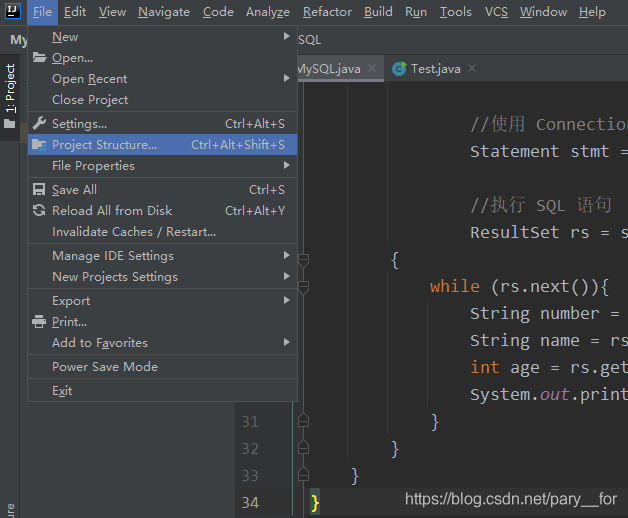Choose Exit from the File menu
Screen dimensions: 628x518
coord(62,391)
